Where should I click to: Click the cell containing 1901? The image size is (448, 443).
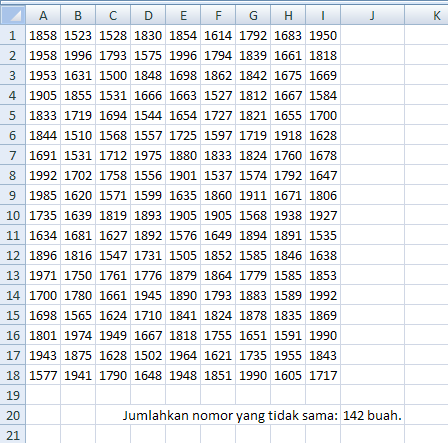click(x=183, y=175)
